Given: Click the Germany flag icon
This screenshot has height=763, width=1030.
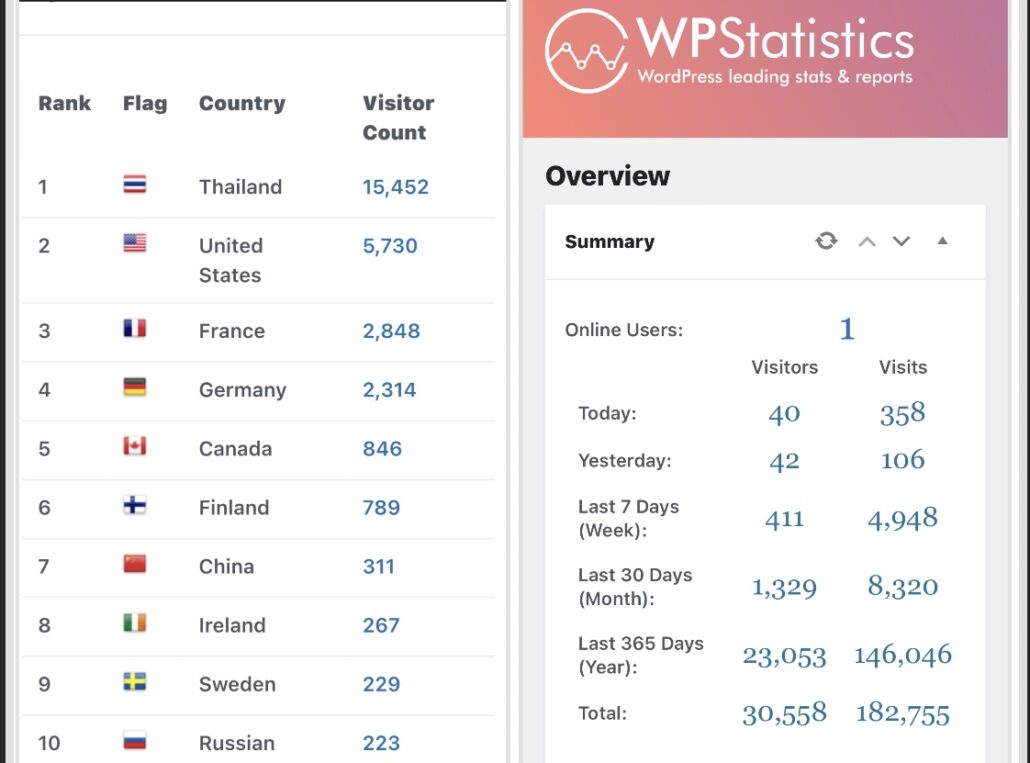Looking at the screenshot, I should coord(135,388).
